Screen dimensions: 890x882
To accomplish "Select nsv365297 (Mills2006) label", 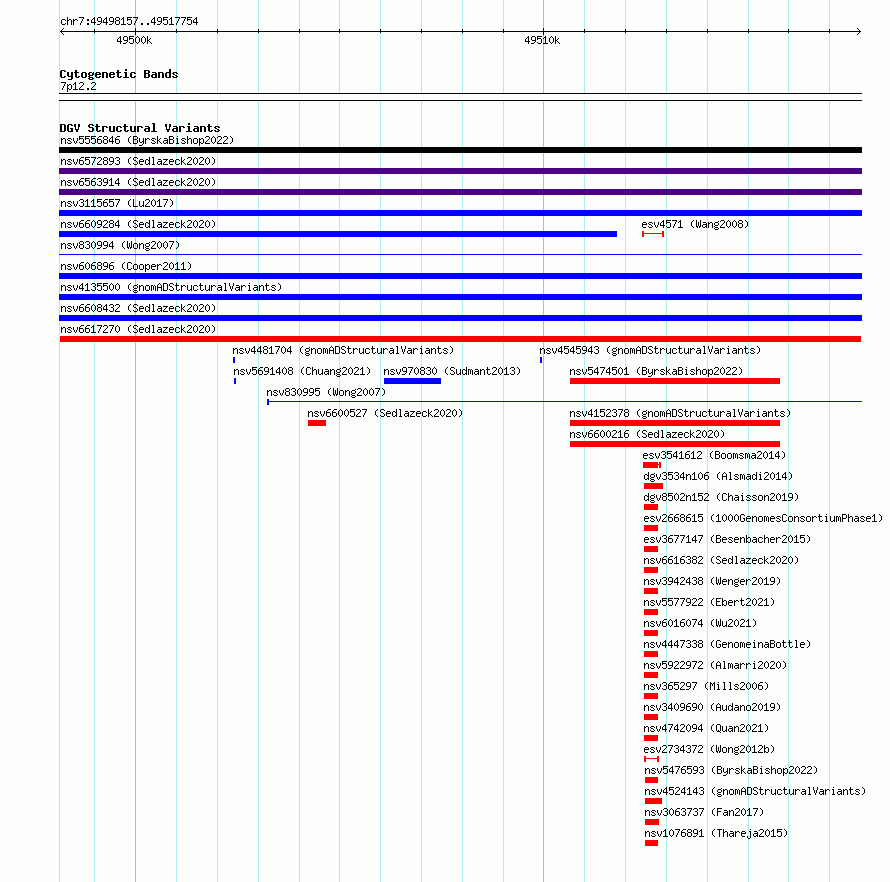I will tap(706, 686).
